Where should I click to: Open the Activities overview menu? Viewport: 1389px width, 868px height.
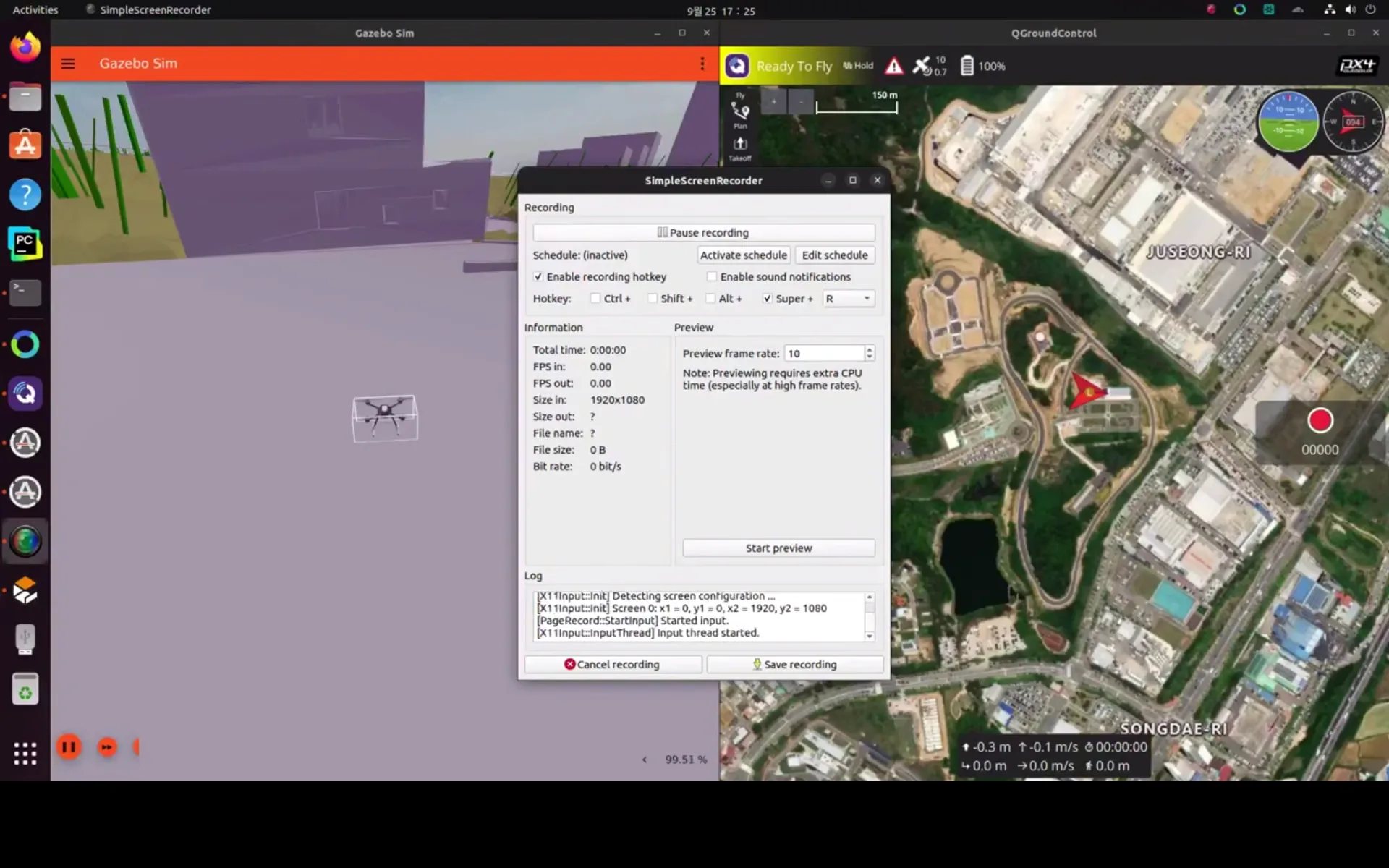35,10
